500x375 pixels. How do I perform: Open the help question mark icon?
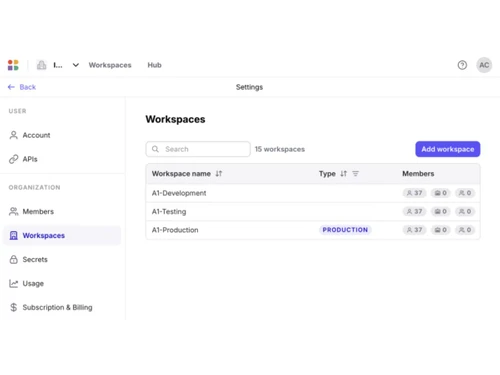462,65
